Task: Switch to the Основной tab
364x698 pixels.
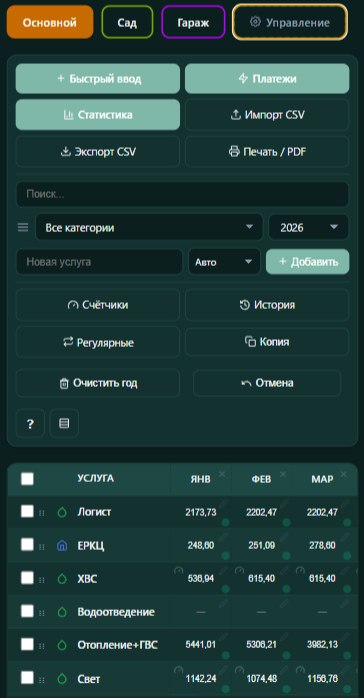Action: (x=50, y=22)
